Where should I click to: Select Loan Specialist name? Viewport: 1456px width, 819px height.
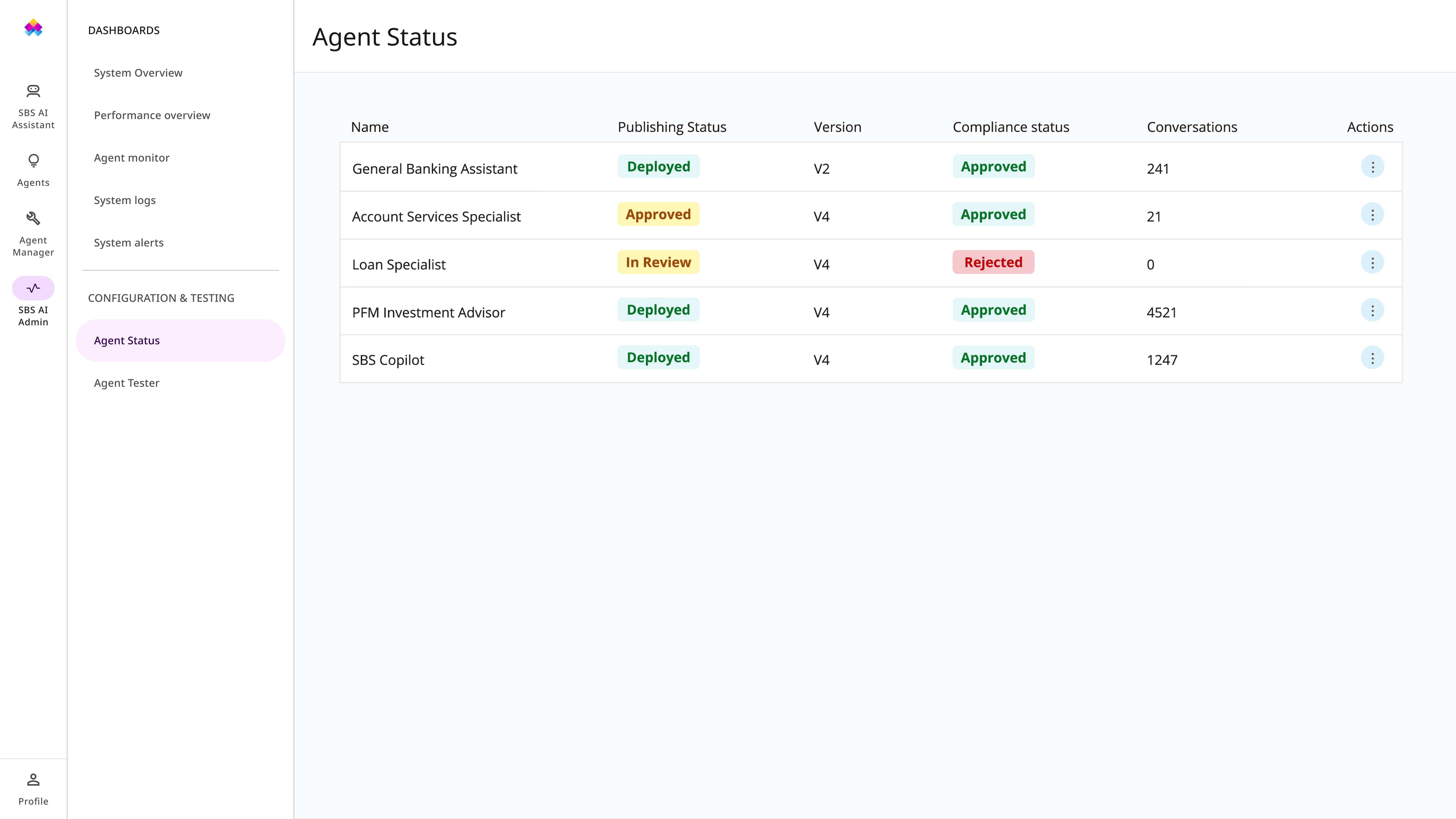(399, 264)
